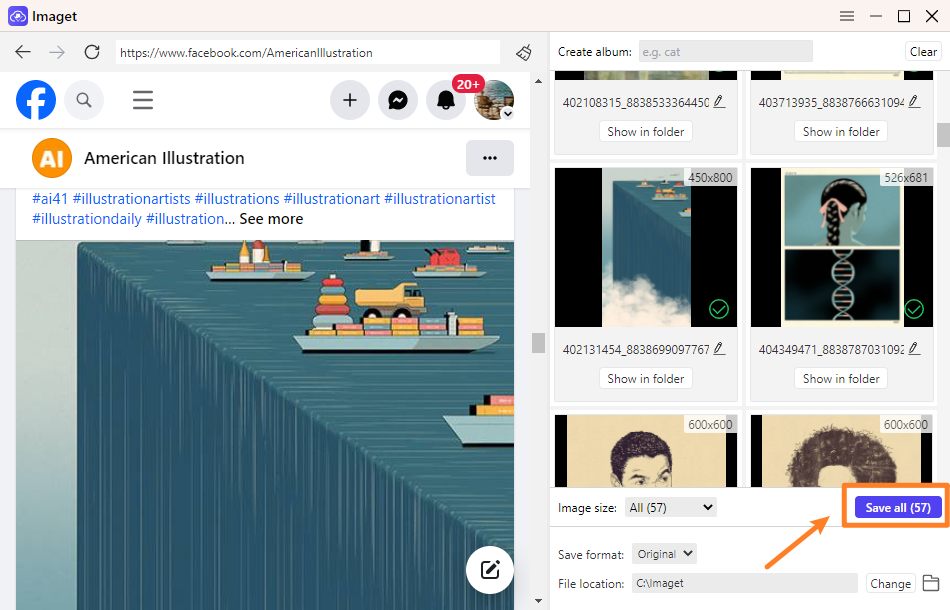The width and height of the screenshot is (950, 610).
Task: Click the Save all (57) button
Action: pos(897,508)
